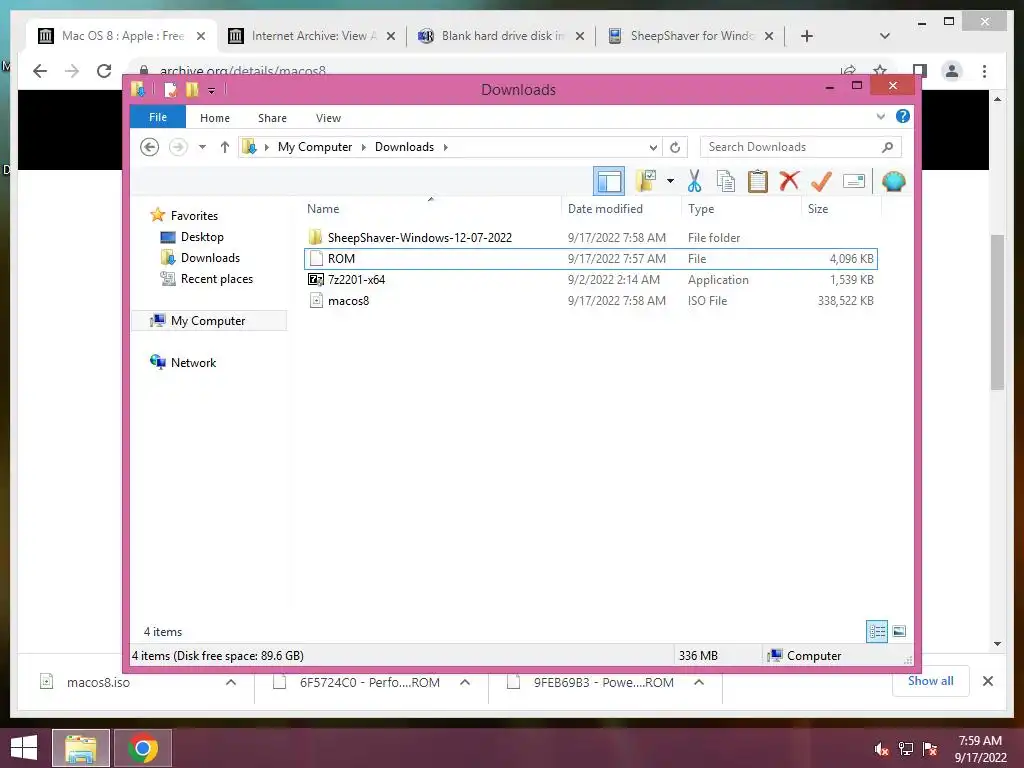
Task: Open address bar history dropdown
Action: pos(652,148)
